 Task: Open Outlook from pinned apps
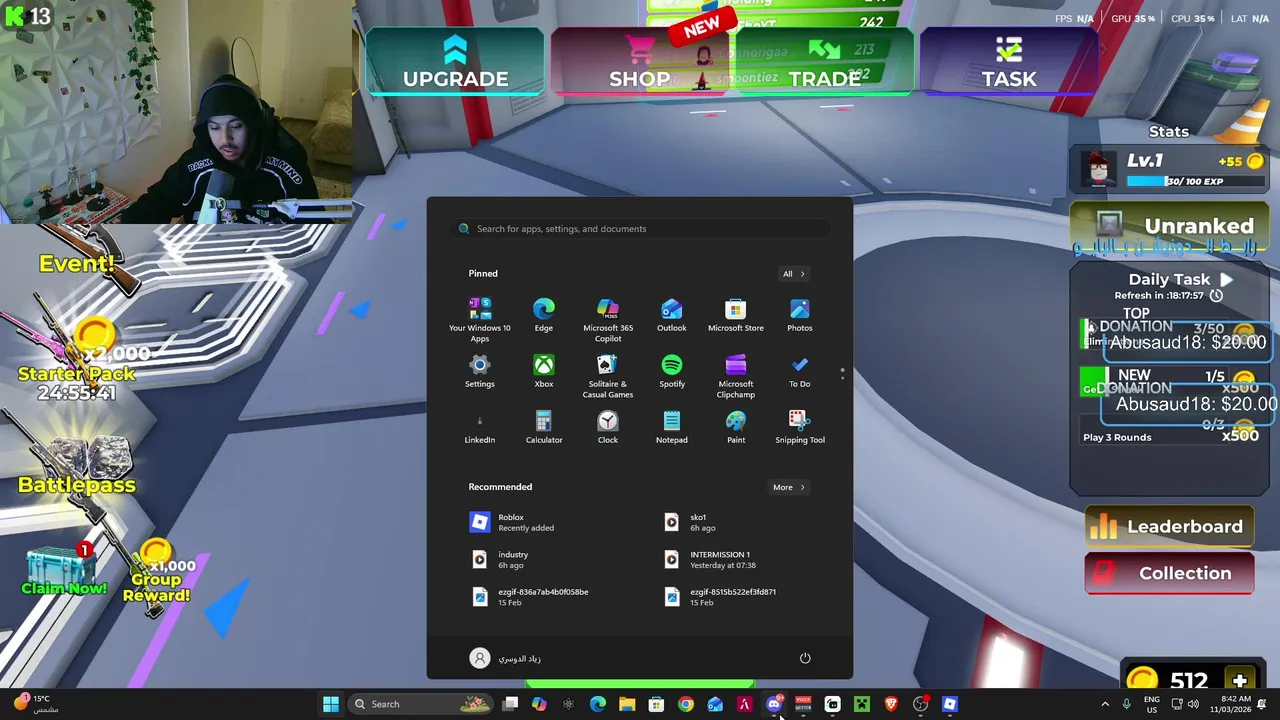[672, 315]
